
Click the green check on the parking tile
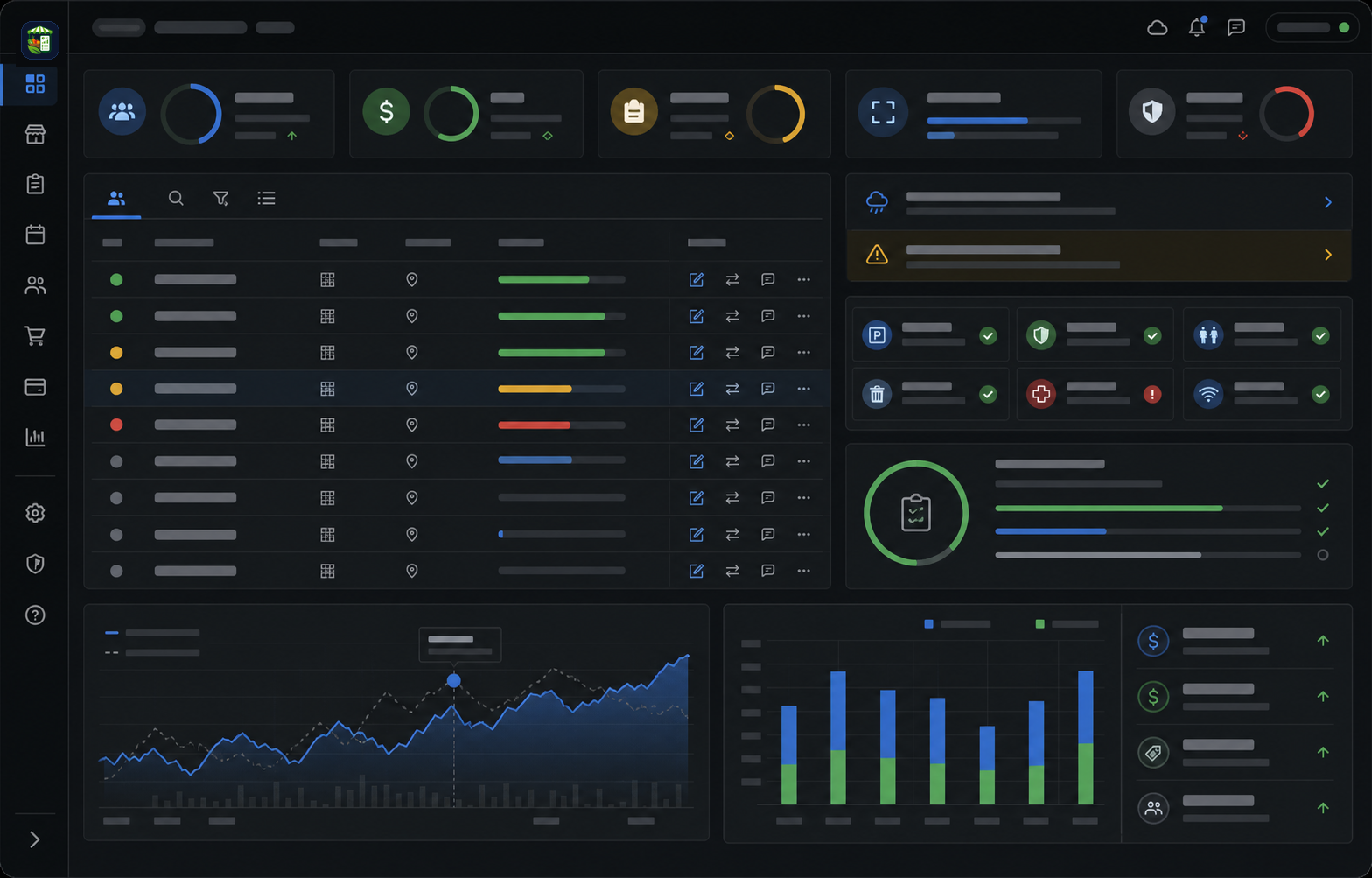tap(988, 335)
